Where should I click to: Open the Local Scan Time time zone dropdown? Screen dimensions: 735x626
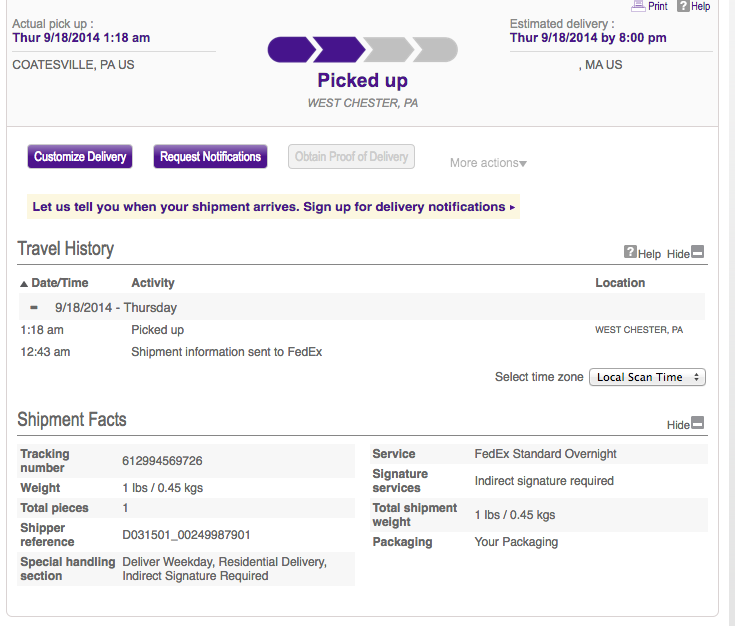(x=648, y=377)
